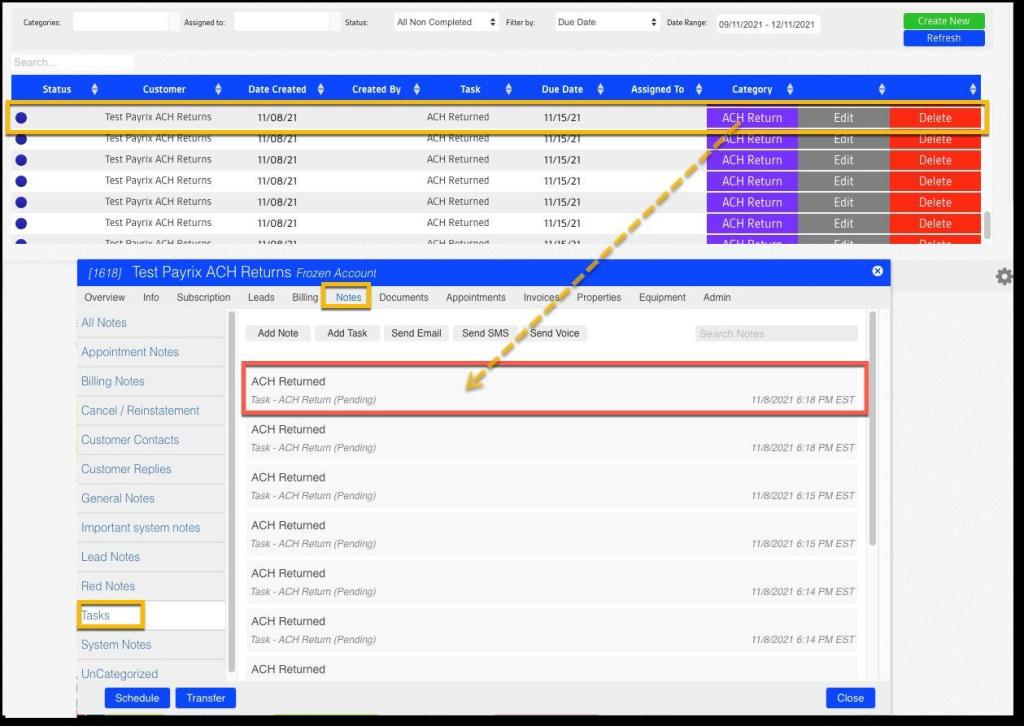Select Billing Notes in sidebar
The height and width of the screenshot is (726, 1024).
tap(113, 382)
